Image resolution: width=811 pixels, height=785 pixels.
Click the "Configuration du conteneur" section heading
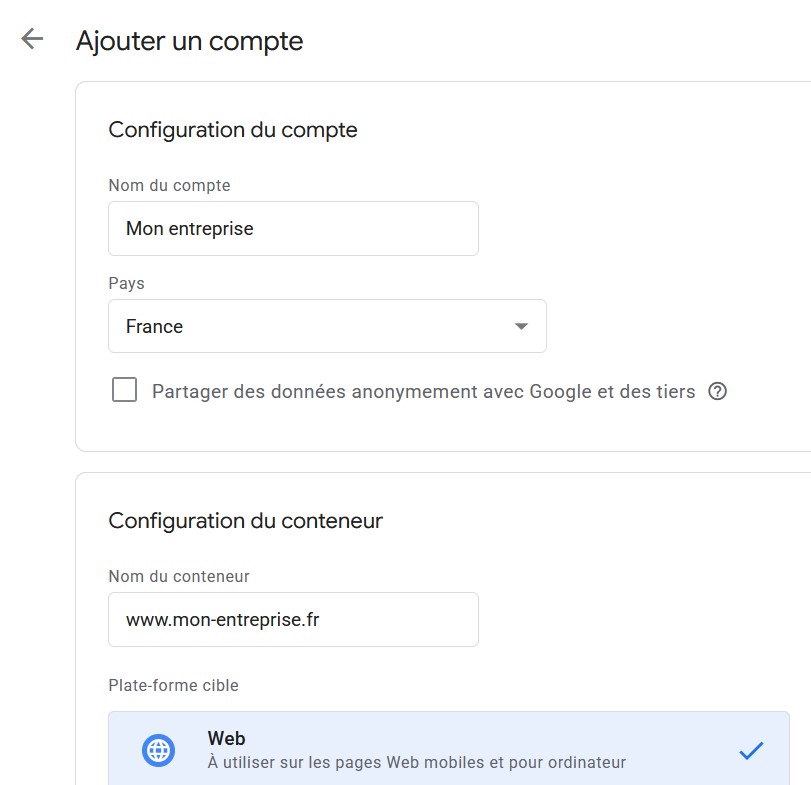click(245, 521)
